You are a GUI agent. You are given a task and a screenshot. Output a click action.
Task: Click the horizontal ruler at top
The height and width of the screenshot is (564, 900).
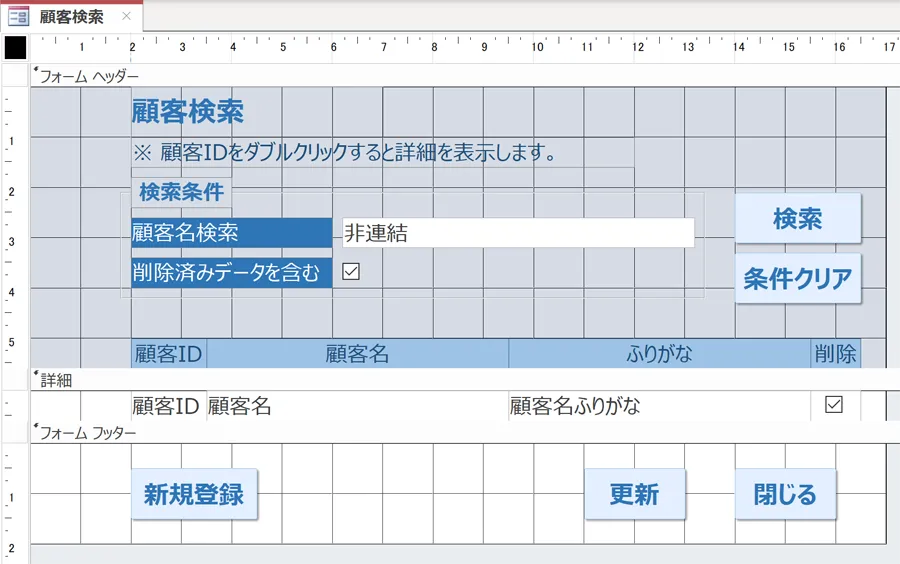click(x=460, y=47)
